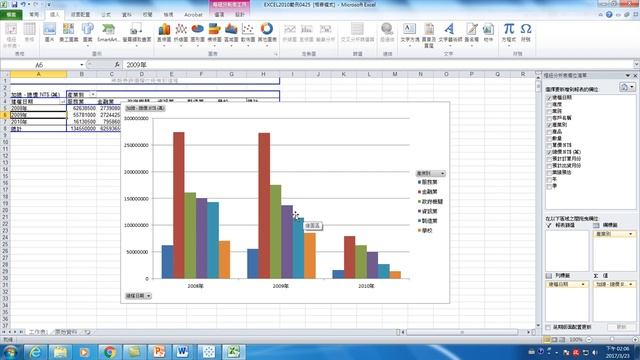The height and width of the screenshot is (360, 640).
Task: Open the 產業別 dropdown in column labels area
Action: tap(631, 234)
